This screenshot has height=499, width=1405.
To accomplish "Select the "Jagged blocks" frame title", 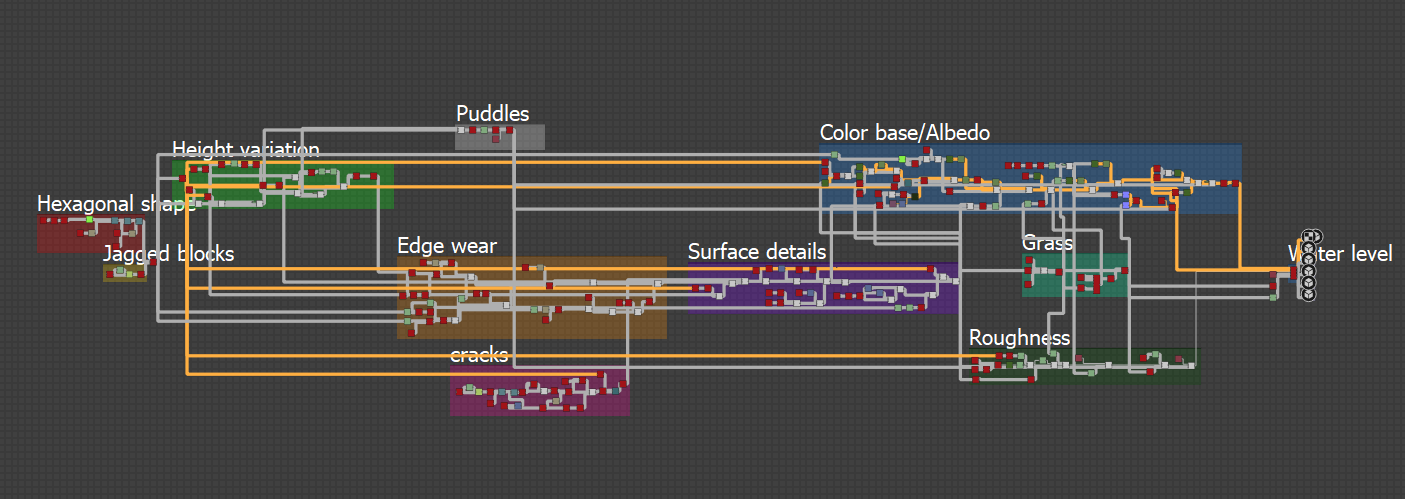I will pos(168,254).
